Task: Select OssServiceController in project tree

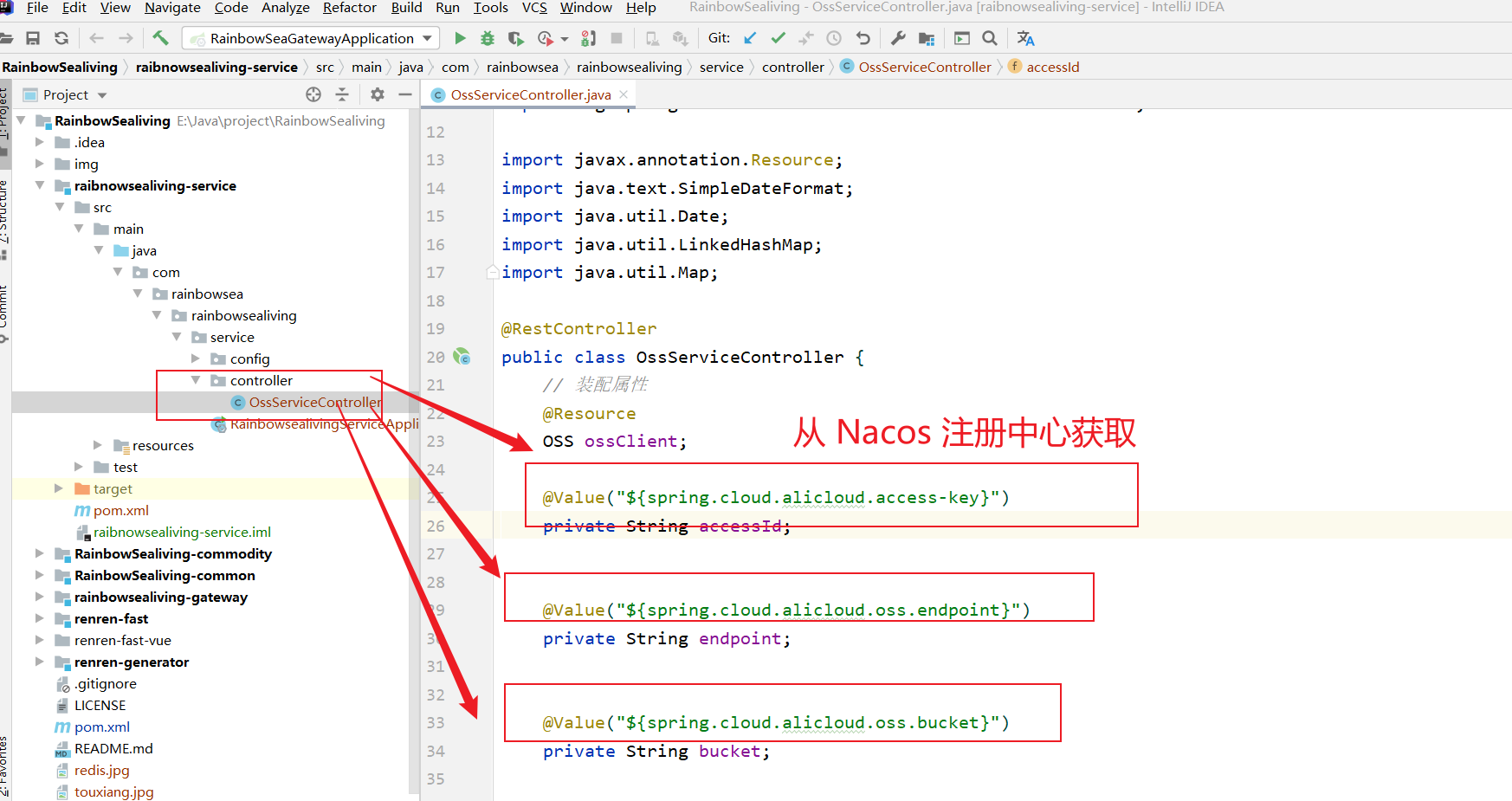Action: pos(315,402)
